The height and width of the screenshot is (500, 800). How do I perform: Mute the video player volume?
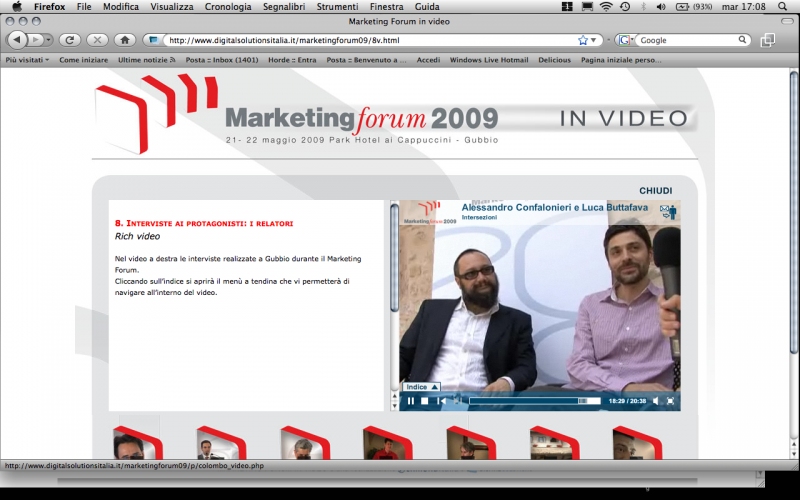656,401
